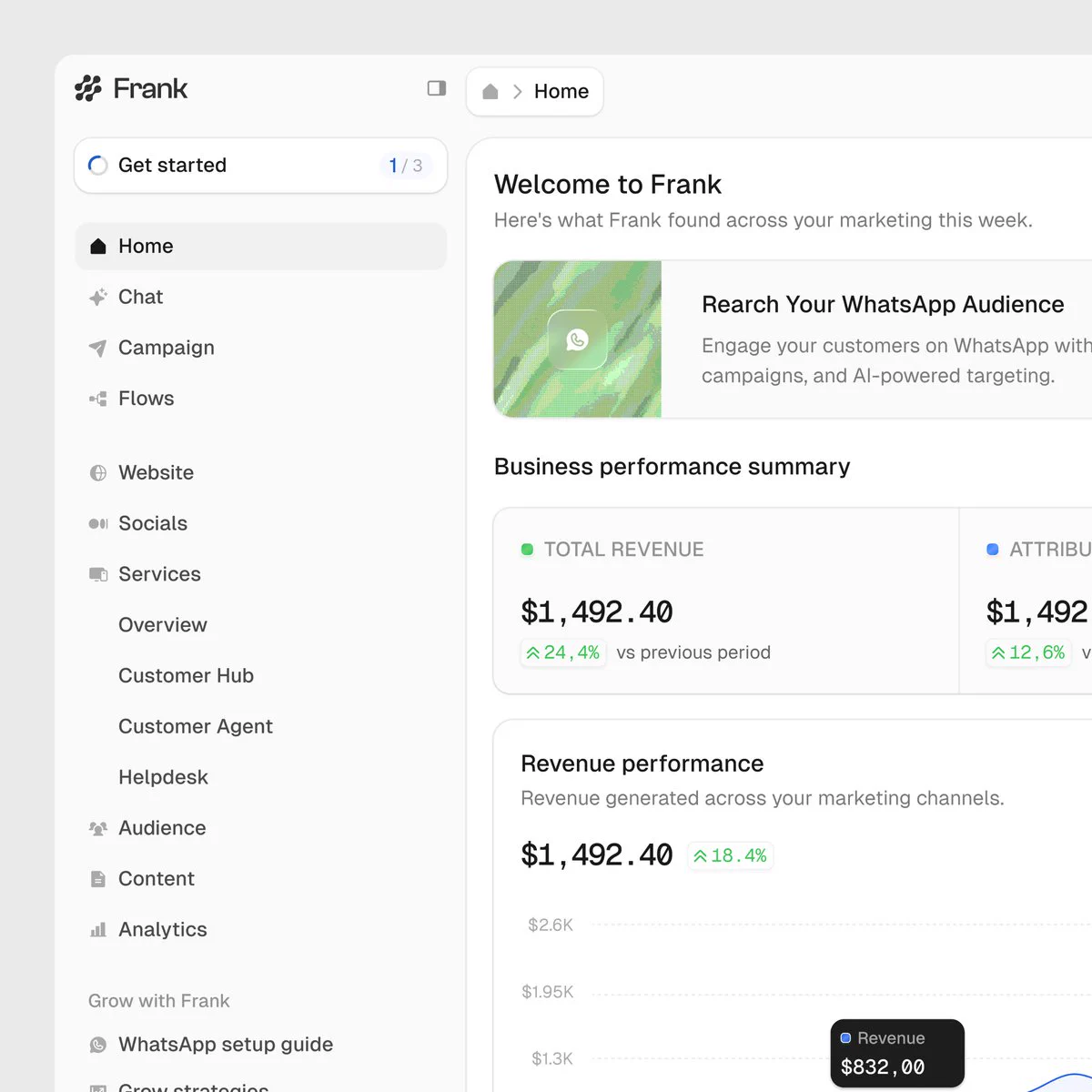Click the Website globe icon
The height and width of the screenshot is (1092, 1092).
tap(98, 473)
